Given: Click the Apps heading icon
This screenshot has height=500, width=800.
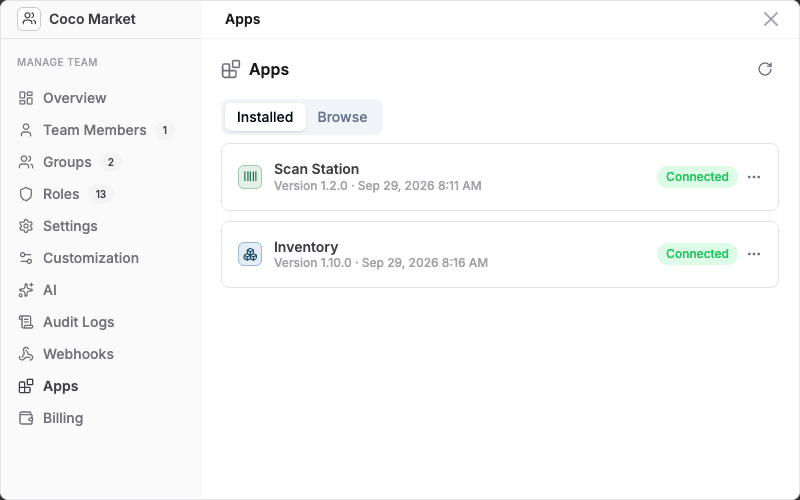Looking at the screenshot, I should [x=231, y=69].
